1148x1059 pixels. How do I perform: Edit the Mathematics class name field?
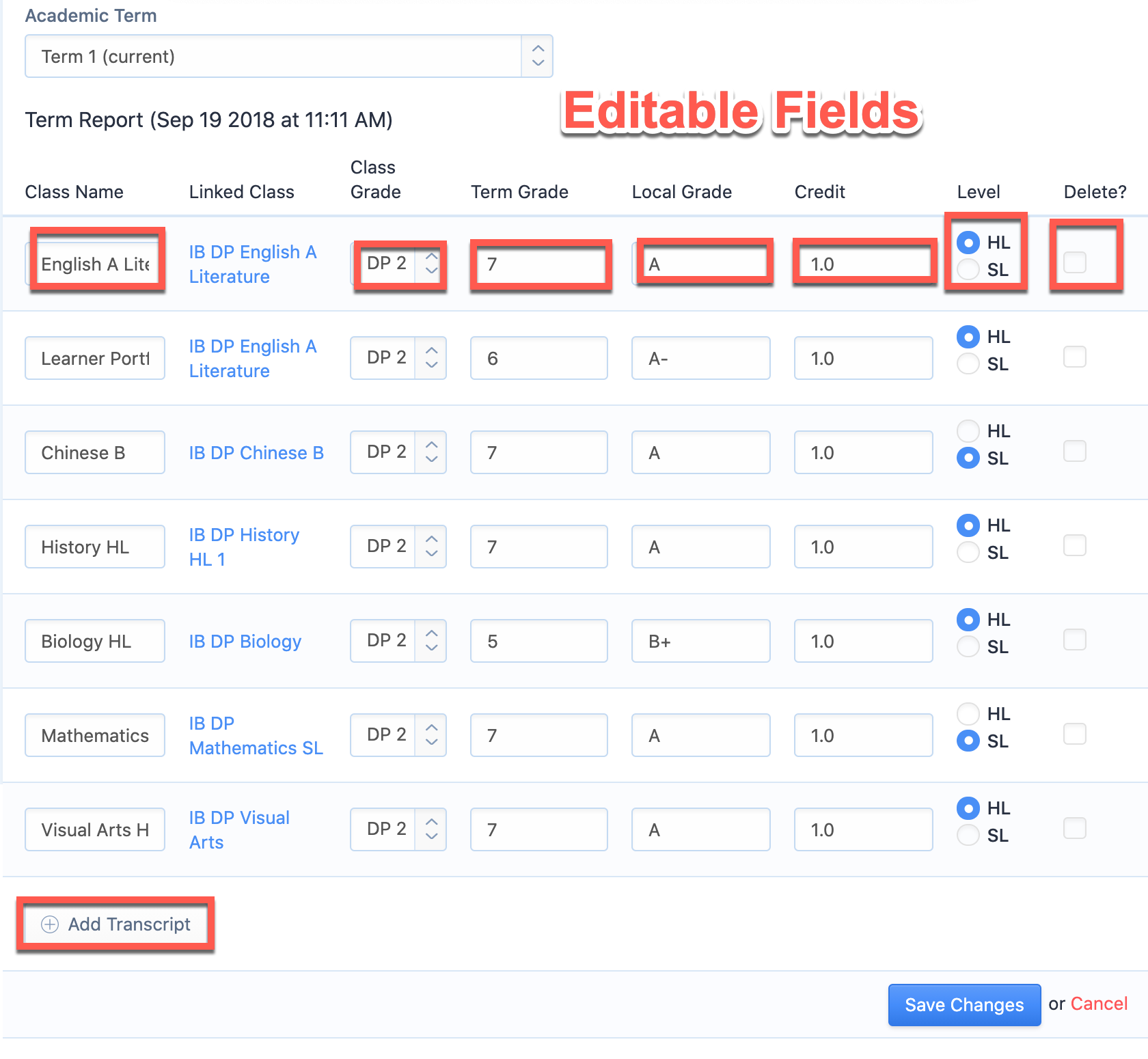(x=95, y=735)
